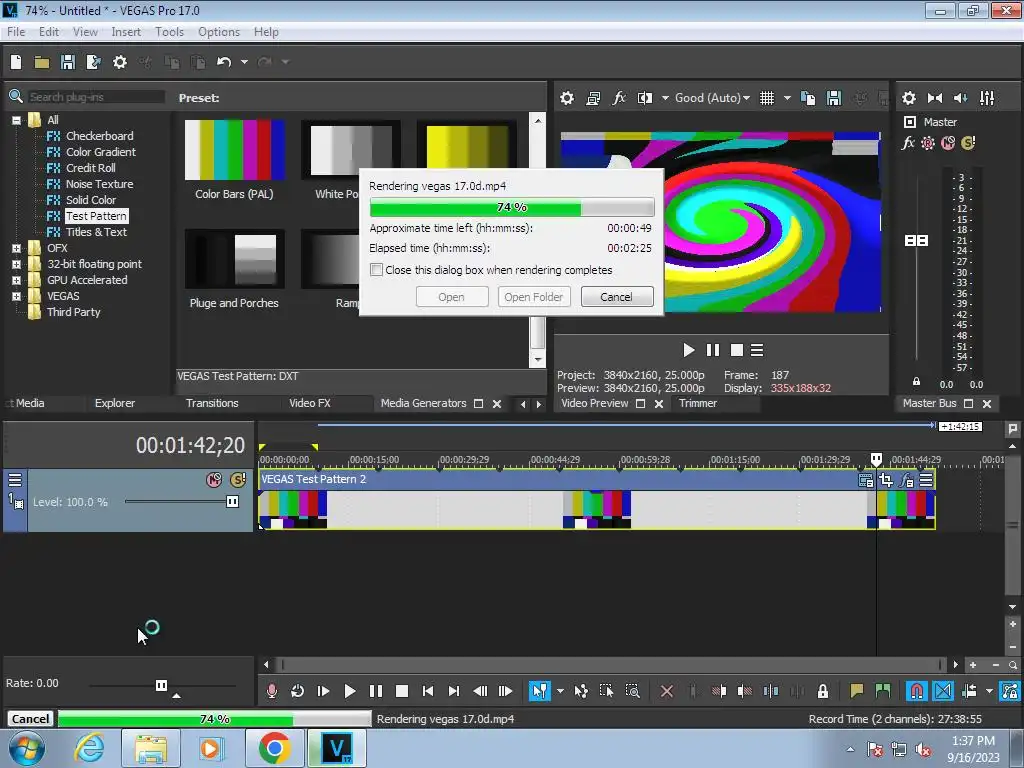Open the Overlays dropdown arrow beside the grid icon
1024x768 pixels.
click(787, 98)
